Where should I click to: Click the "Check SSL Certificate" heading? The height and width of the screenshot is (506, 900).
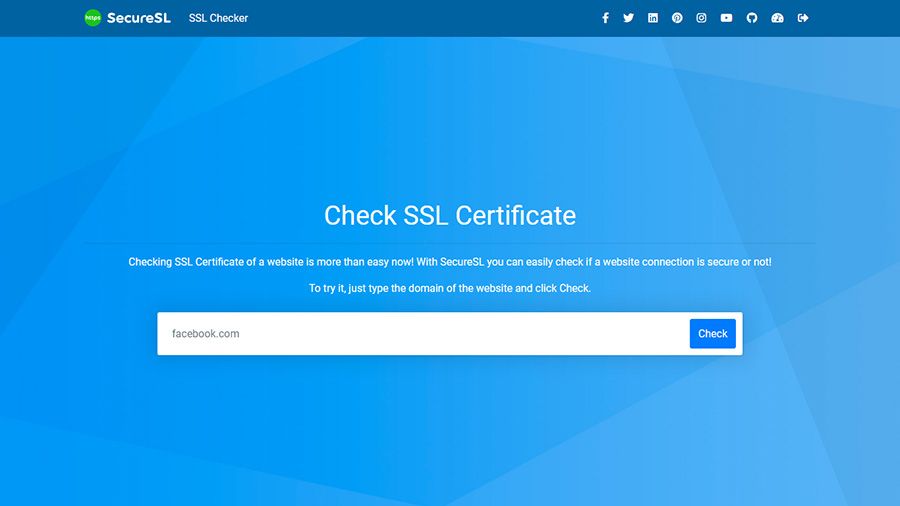pyautogui.click(x=450, y=216)
